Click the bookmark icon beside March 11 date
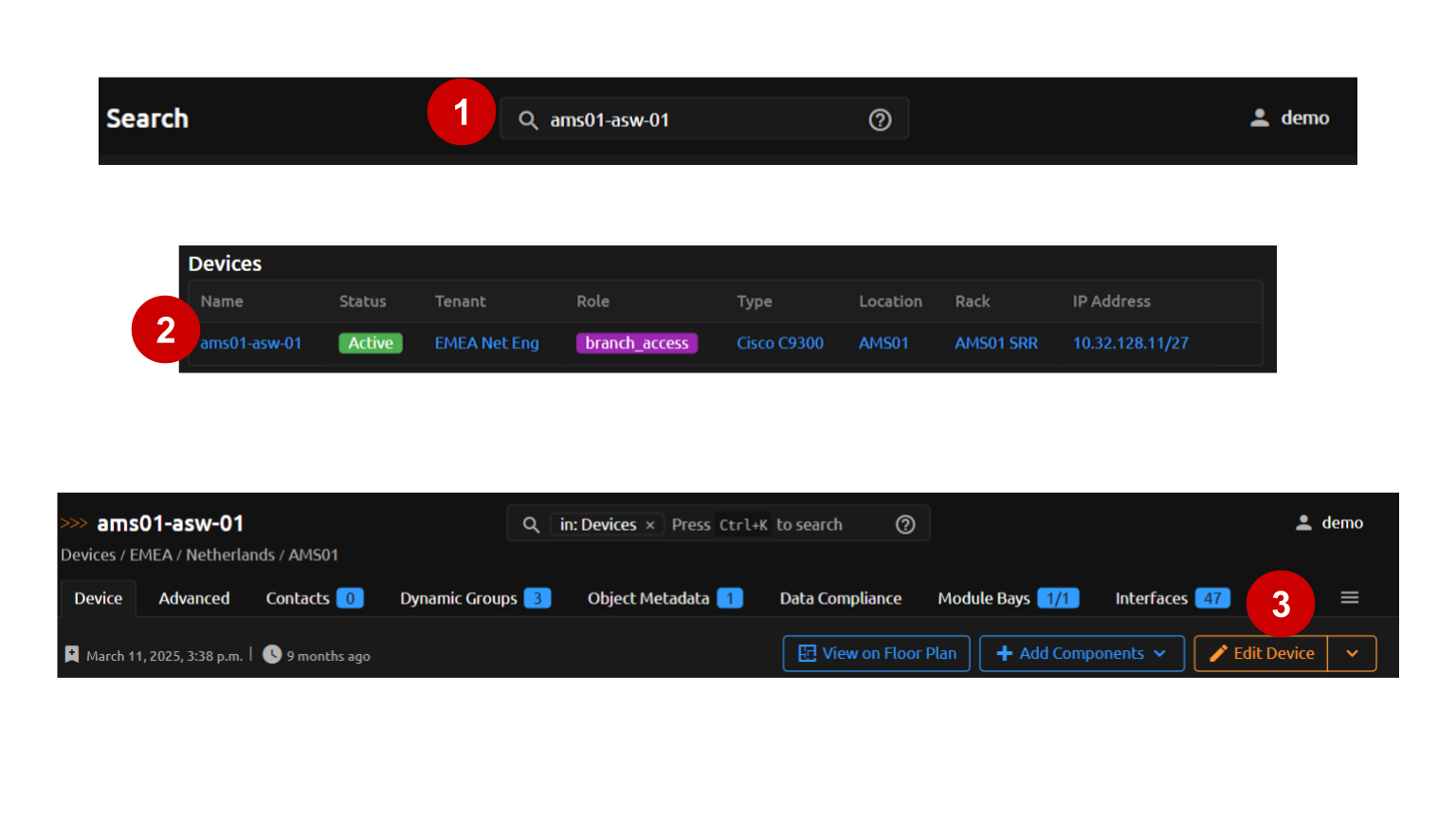Screen dimensions: 1456x819 [72, 654]
